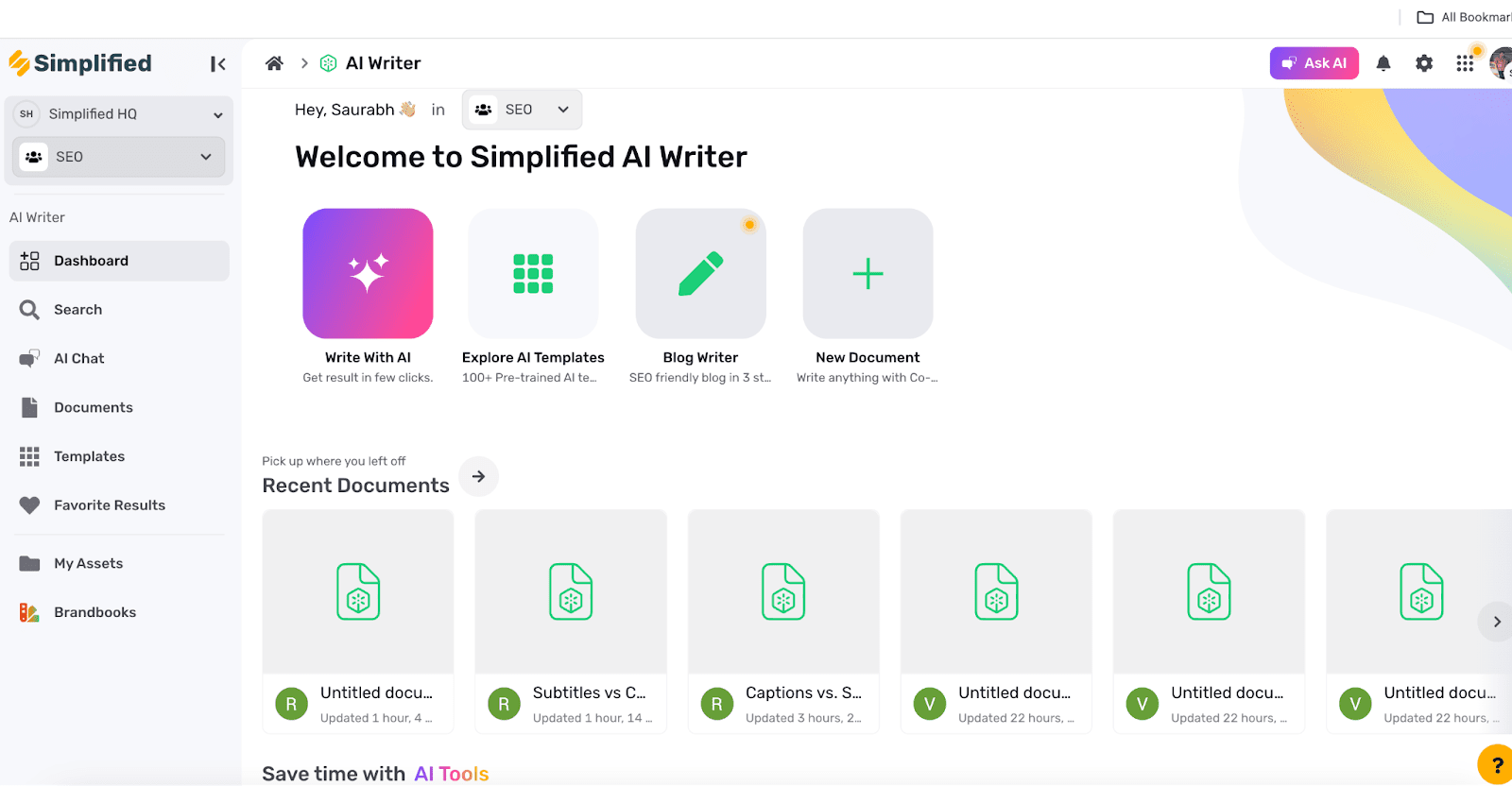
Task: Open the Captions vs. S... document thumbnail
Action: pyautogui.click(x=783, y=592)
